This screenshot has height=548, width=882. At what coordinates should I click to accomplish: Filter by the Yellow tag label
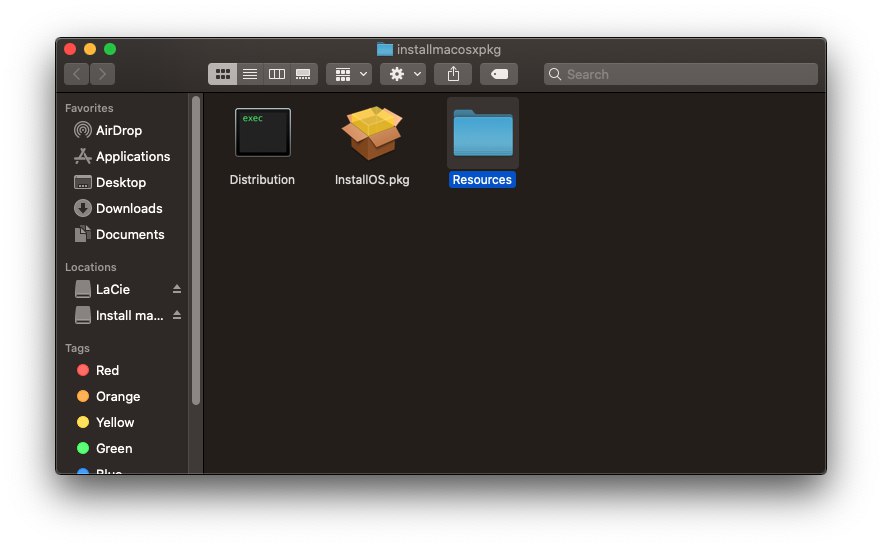(115, 422)
